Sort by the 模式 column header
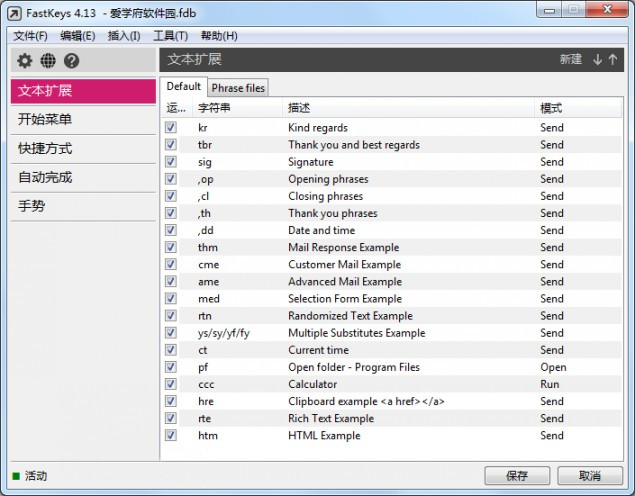Viewport: 635px width, 496px height. click(x=578, y=108)
